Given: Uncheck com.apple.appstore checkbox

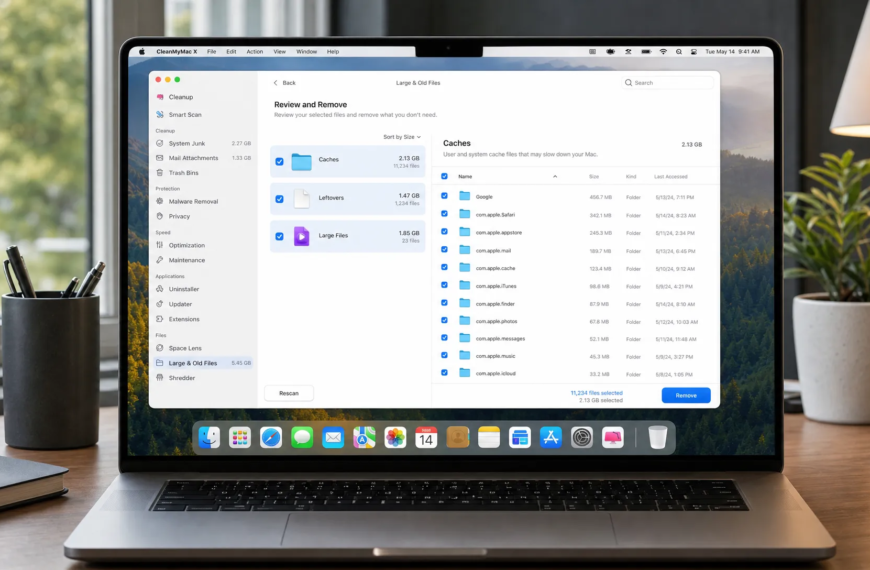Looking at the screenshot, I should [x=444, y=231].
